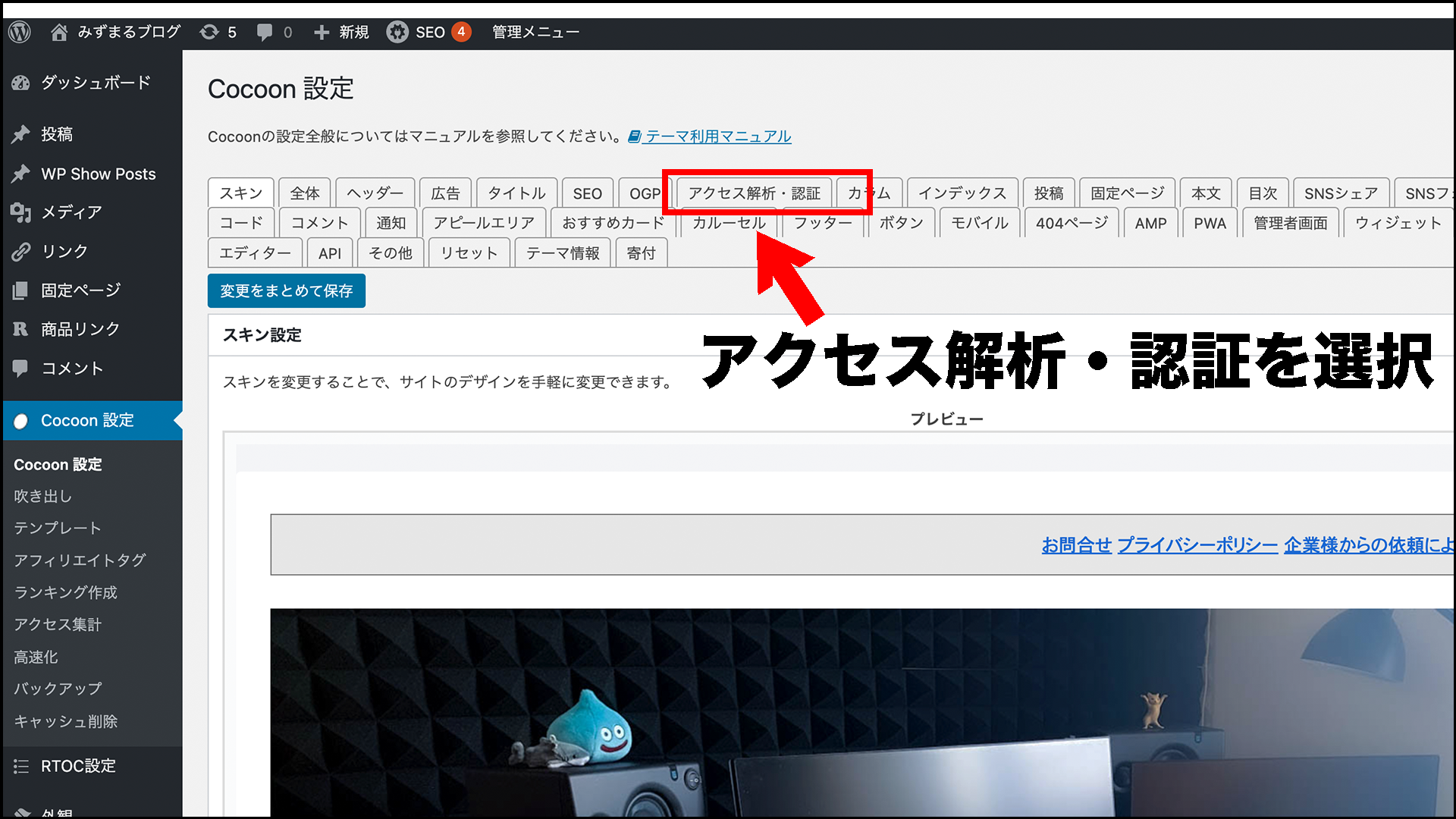Screen dimensions: 1456x819
Task: Click the plus icon for new content
Action: pos(322,32)
